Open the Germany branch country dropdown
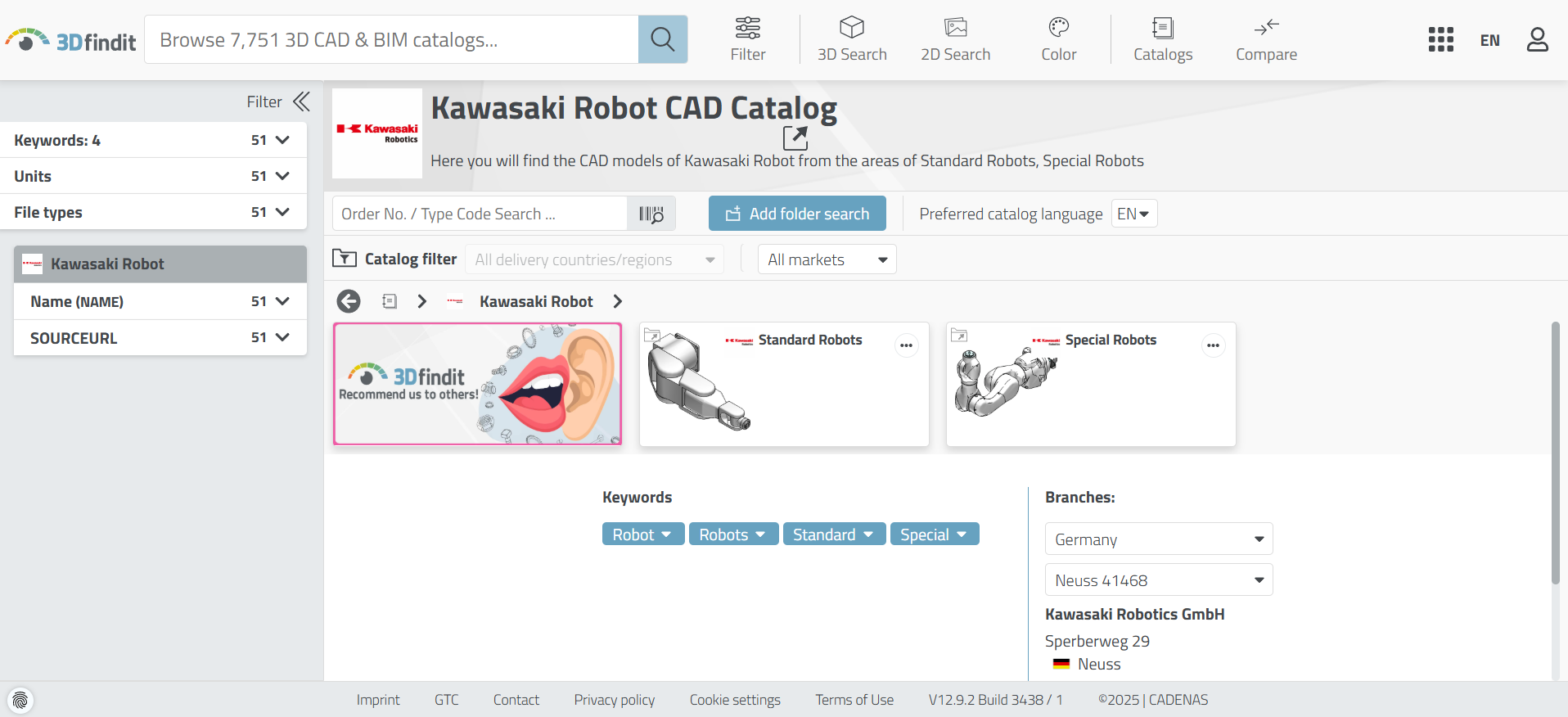 point(1159,539)
